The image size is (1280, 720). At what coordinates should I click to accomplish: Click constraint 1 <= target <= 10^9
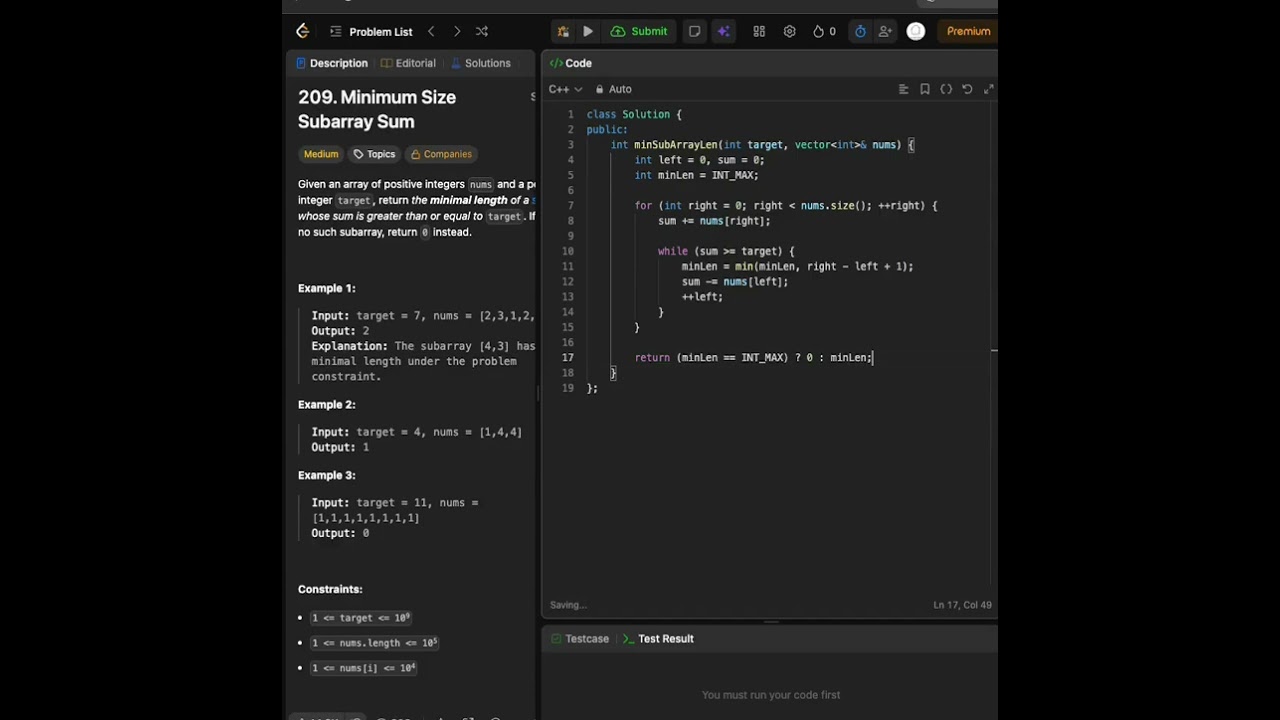(361, 618)
